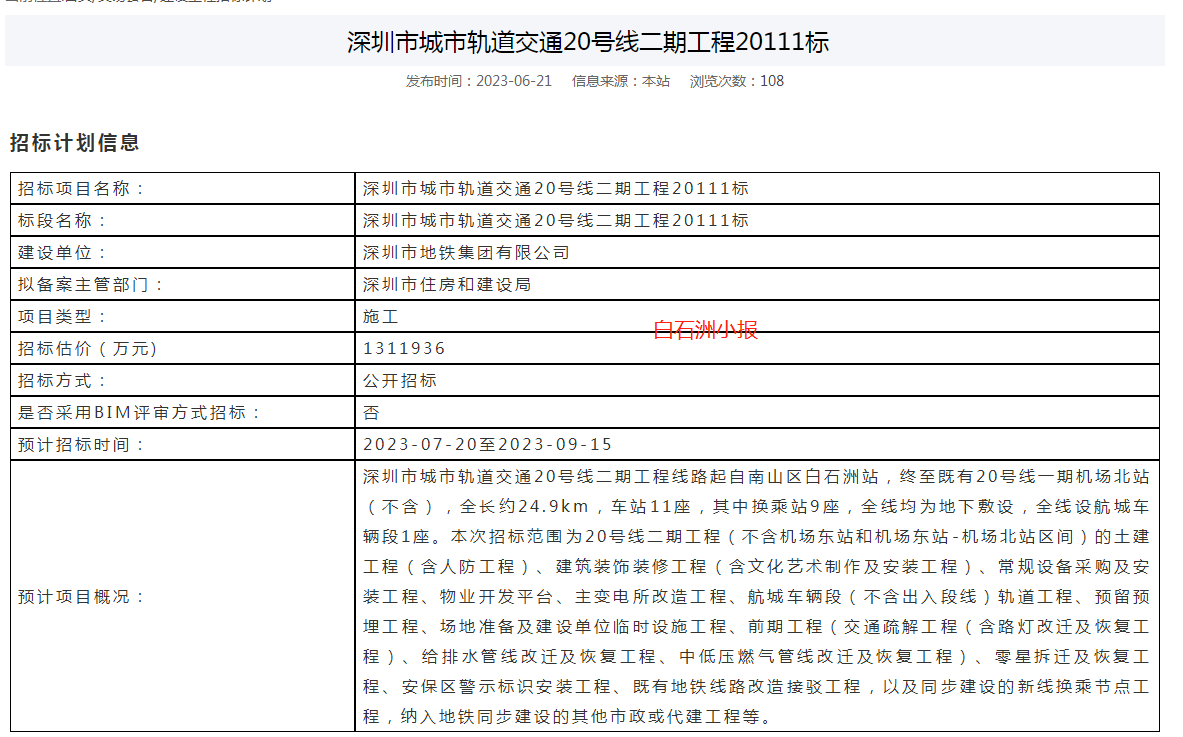Click the 公开招标 bidding method value
1183x737 pixels.
(x=399, y=381)
